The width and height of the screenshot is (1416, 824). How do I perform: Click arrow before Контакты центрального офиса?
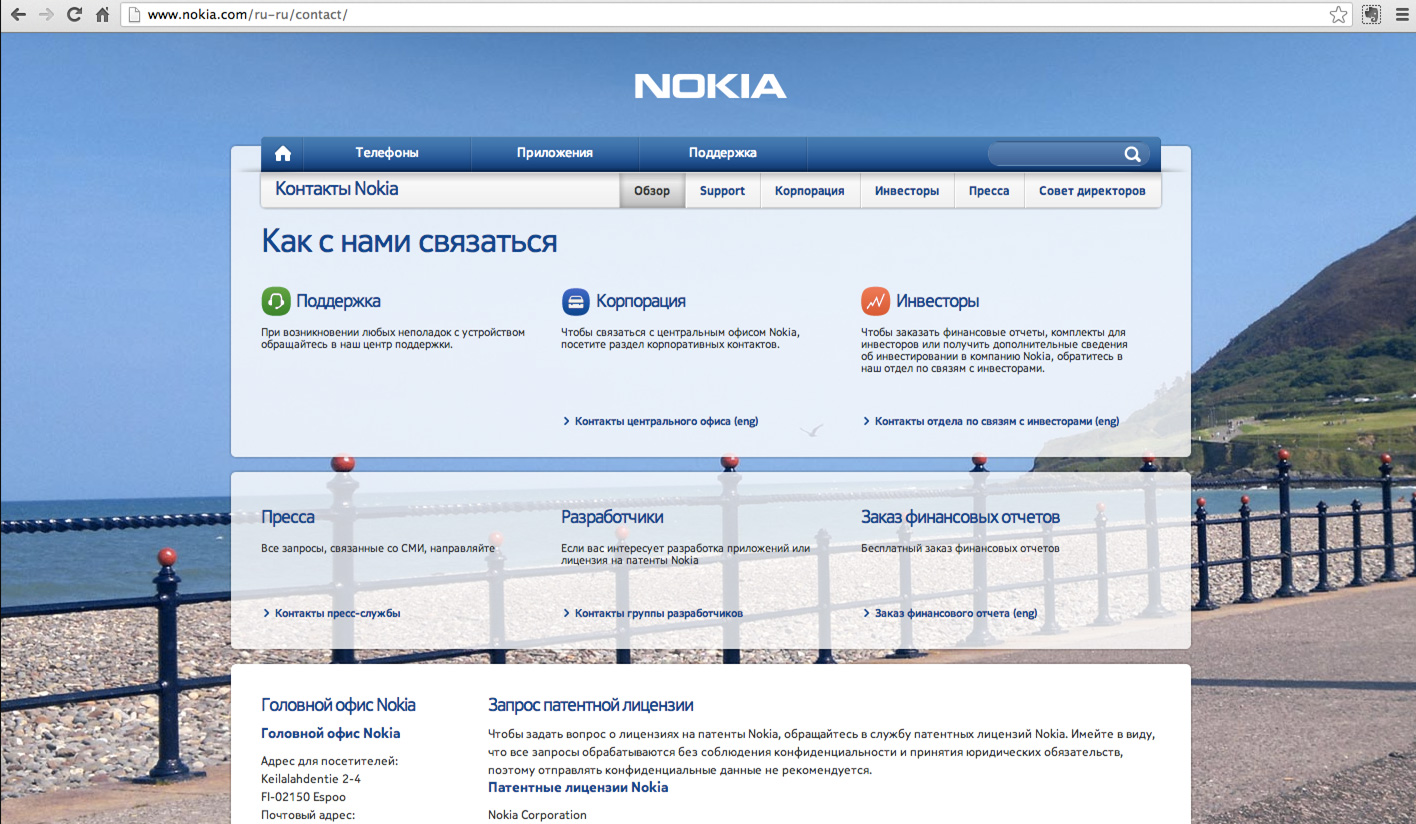566,421
